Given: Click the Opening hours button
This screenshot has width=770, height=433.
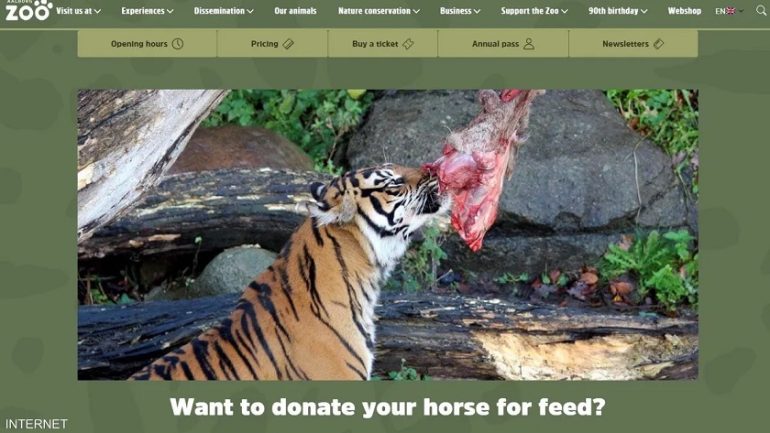Looking at the screenshot, I should coord(147,44).
